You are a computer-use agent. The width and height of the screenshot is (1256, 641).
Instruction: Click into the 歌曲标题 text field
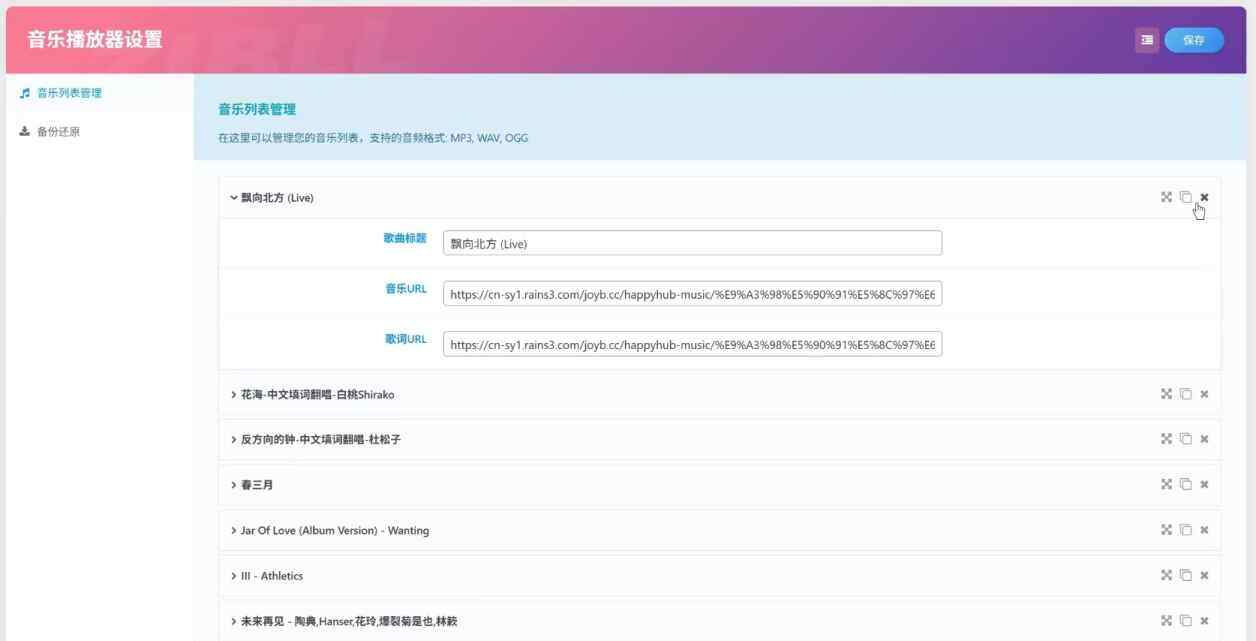pos(692,243)
